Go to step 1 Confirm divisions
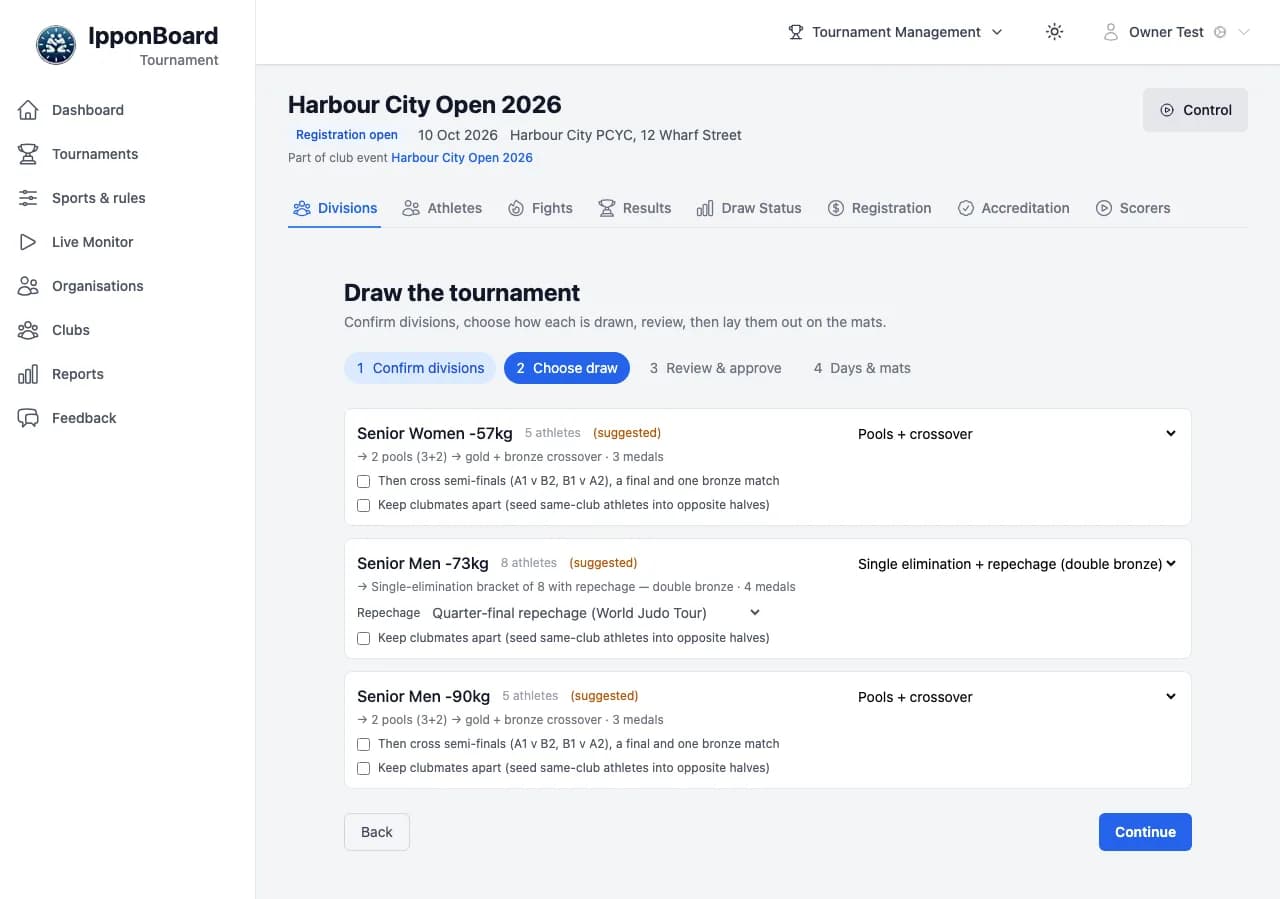This screenshot has height=899, width=1280. tap(420, 368)
